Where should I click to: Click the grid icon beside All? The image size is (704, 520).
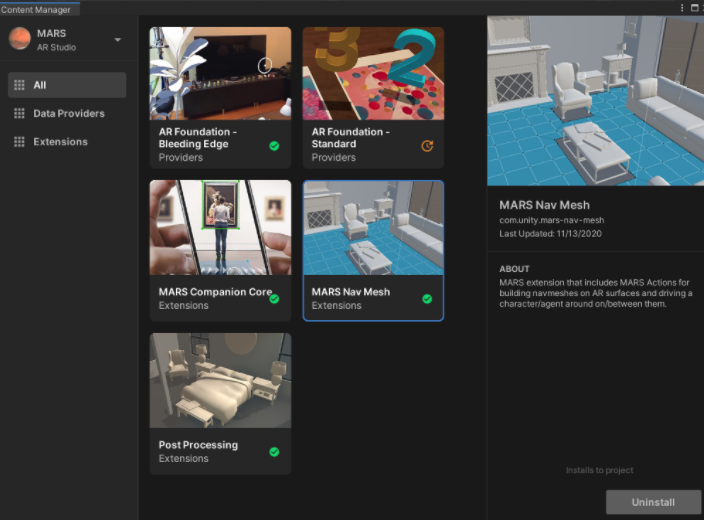(x=19, y=85)
